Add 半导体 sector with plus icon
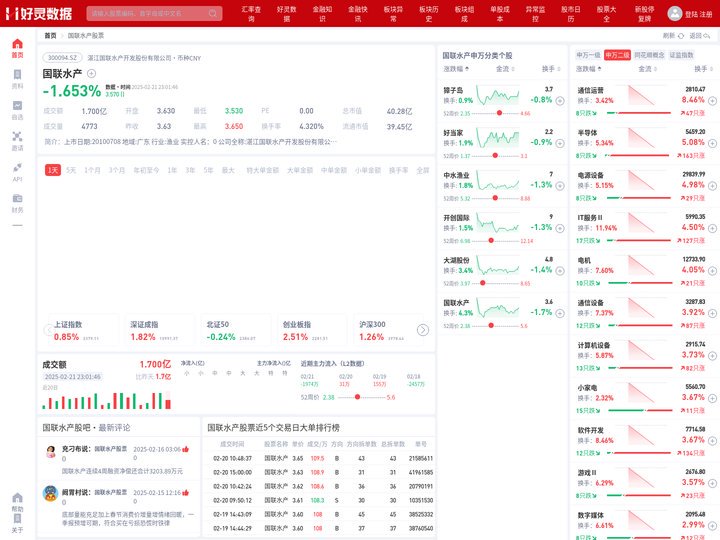The image size is (720, 540). tap(712, 143)
